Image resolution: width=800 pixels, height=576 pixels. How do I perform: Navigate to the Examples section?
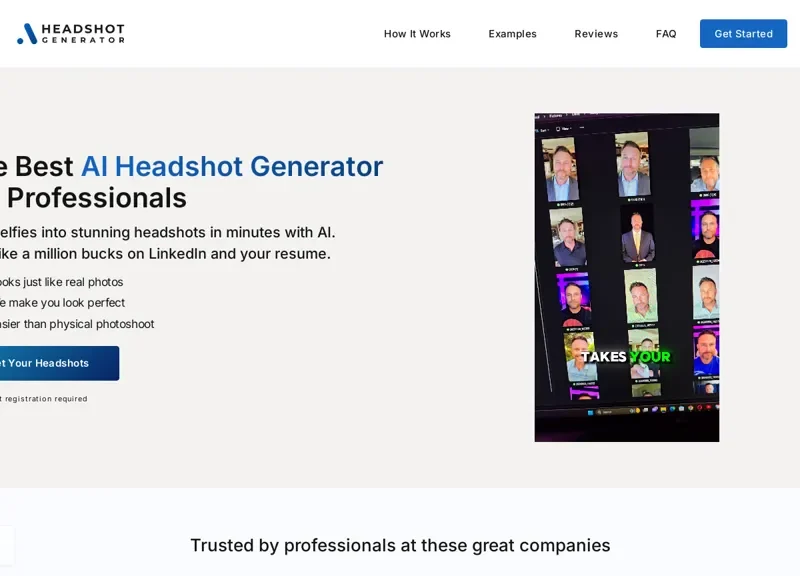pos(512,33)
